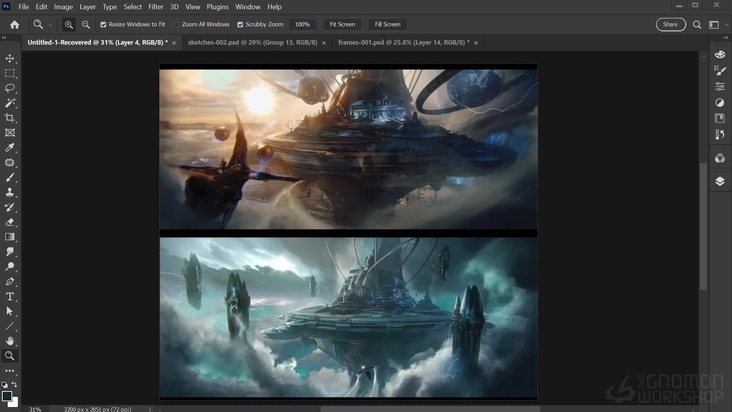Enable Zoom All Windows checkbox
Image resolution: width=732 pixels, height=412 pixels.
(177, 24)
